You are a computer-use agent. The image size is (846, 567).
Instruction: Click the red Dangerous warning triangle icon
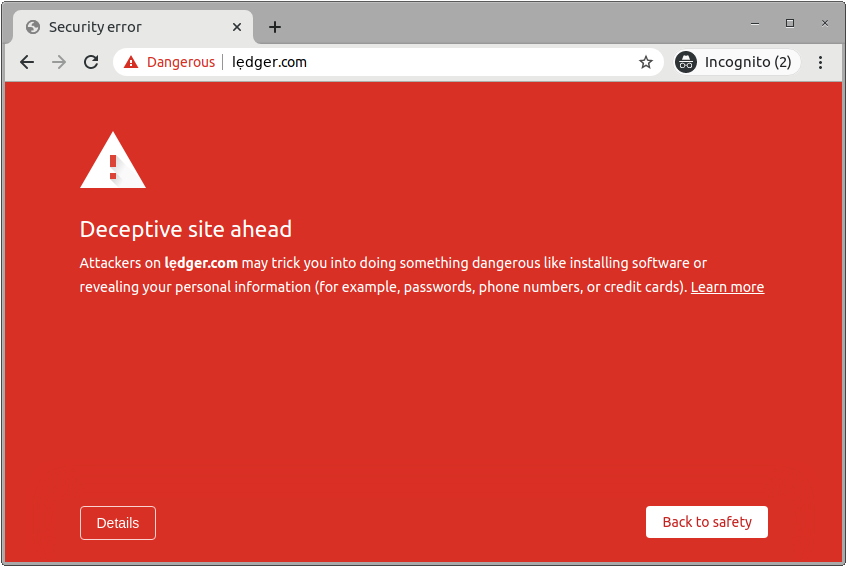tap(131, 63)
